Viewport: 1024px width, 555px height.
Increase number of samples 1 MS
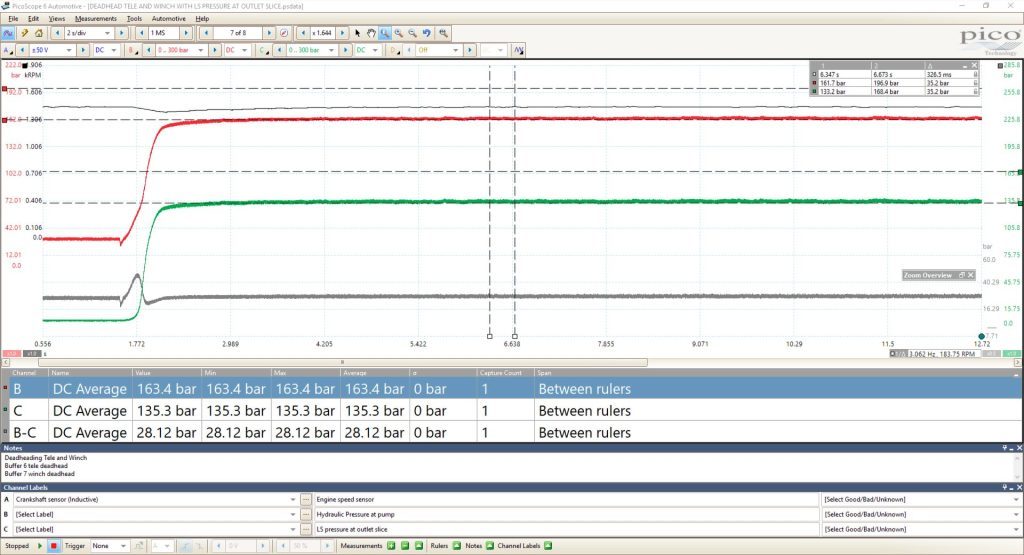185,33
